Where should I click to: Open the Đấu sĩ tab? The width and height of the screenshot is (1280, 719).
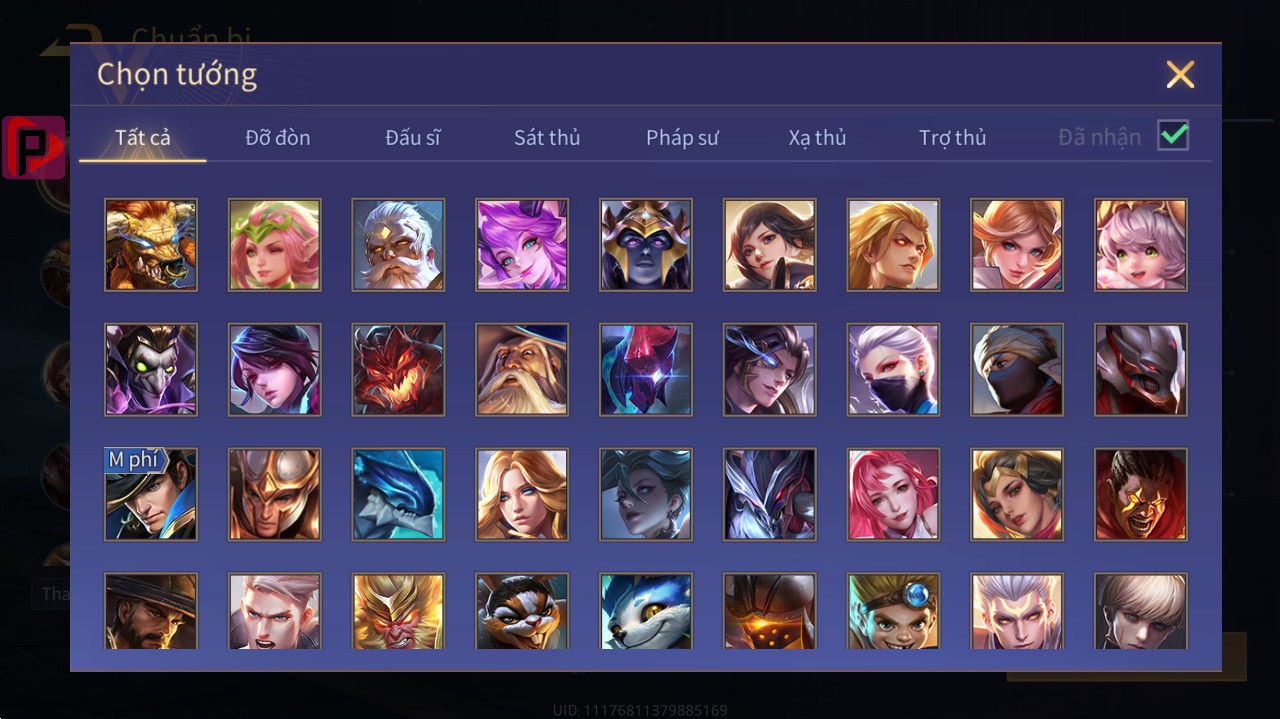tap(413, 138)
